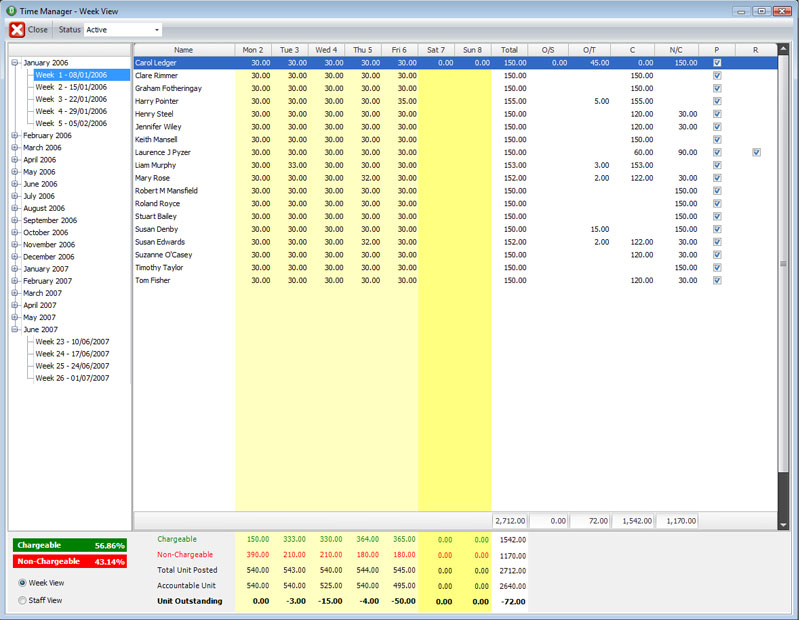The image size is (800, 620).
Task: Click the O/T column header
Action: tap(589, 50)
